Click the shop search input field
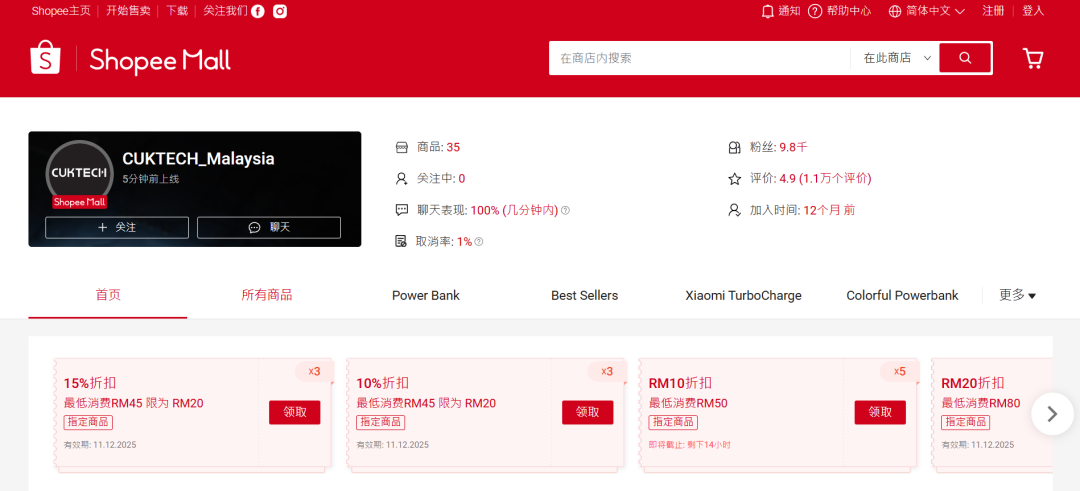Viewport: 1080px width, 491px height. (700, 58)
